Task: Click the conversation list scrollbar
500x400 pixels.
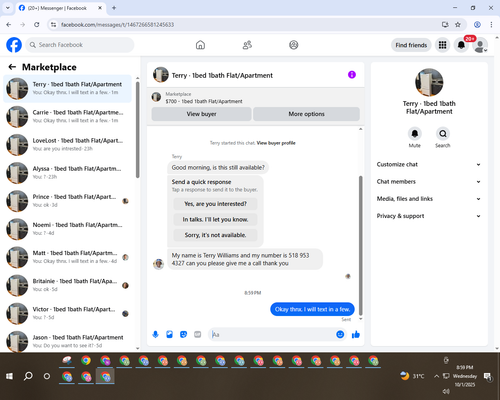Action: coord(137,130)
